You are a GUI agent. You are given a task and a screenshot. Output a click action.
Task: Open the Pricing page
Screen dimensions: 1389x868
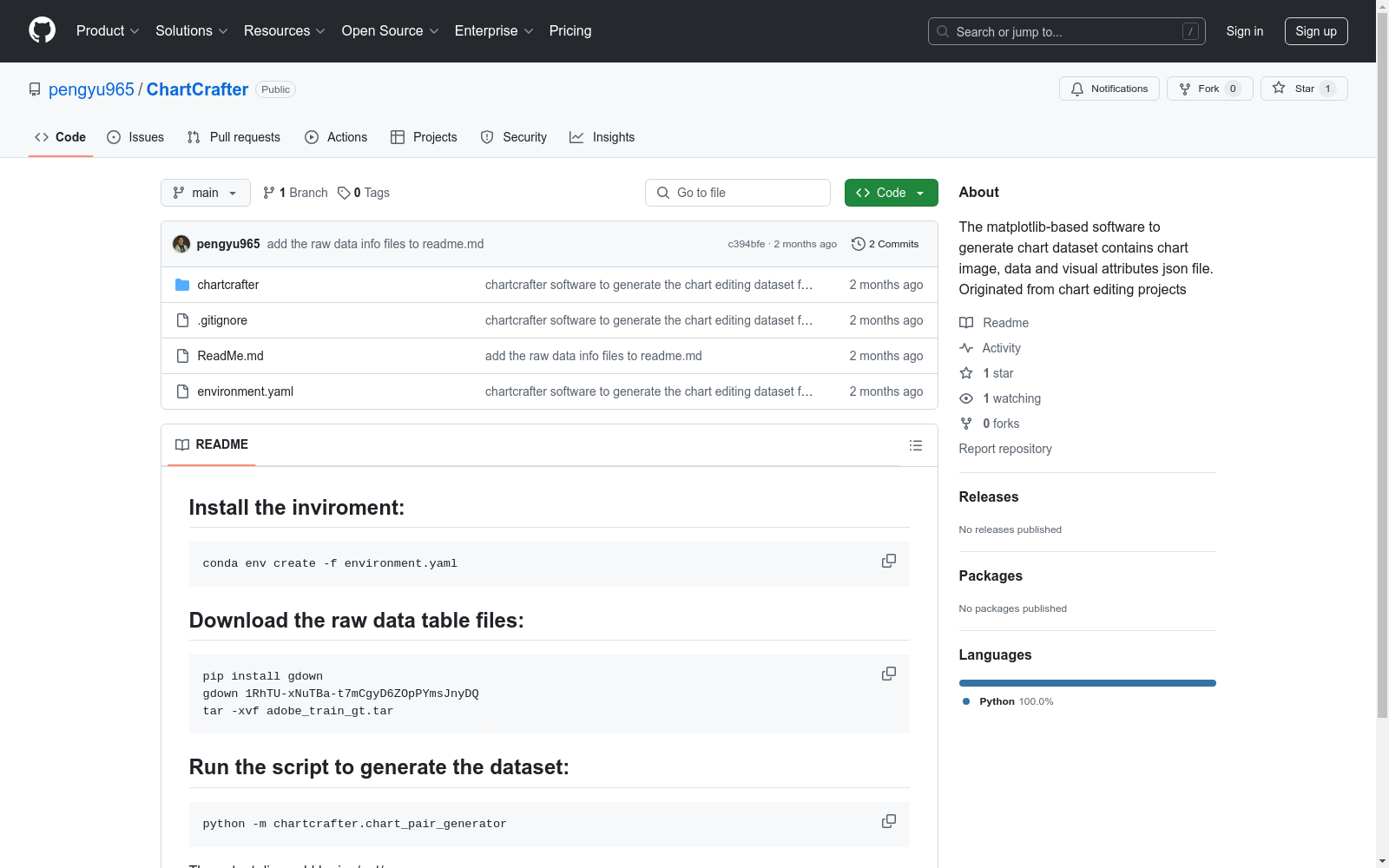[570, 30]
